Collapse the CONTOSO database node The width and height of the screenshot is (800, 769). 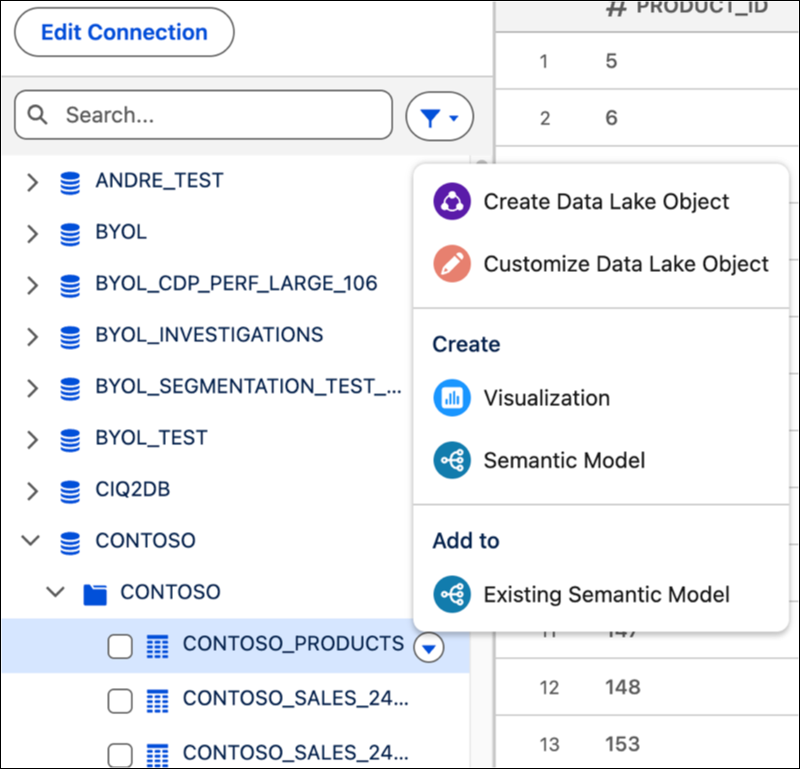(31, 540)
